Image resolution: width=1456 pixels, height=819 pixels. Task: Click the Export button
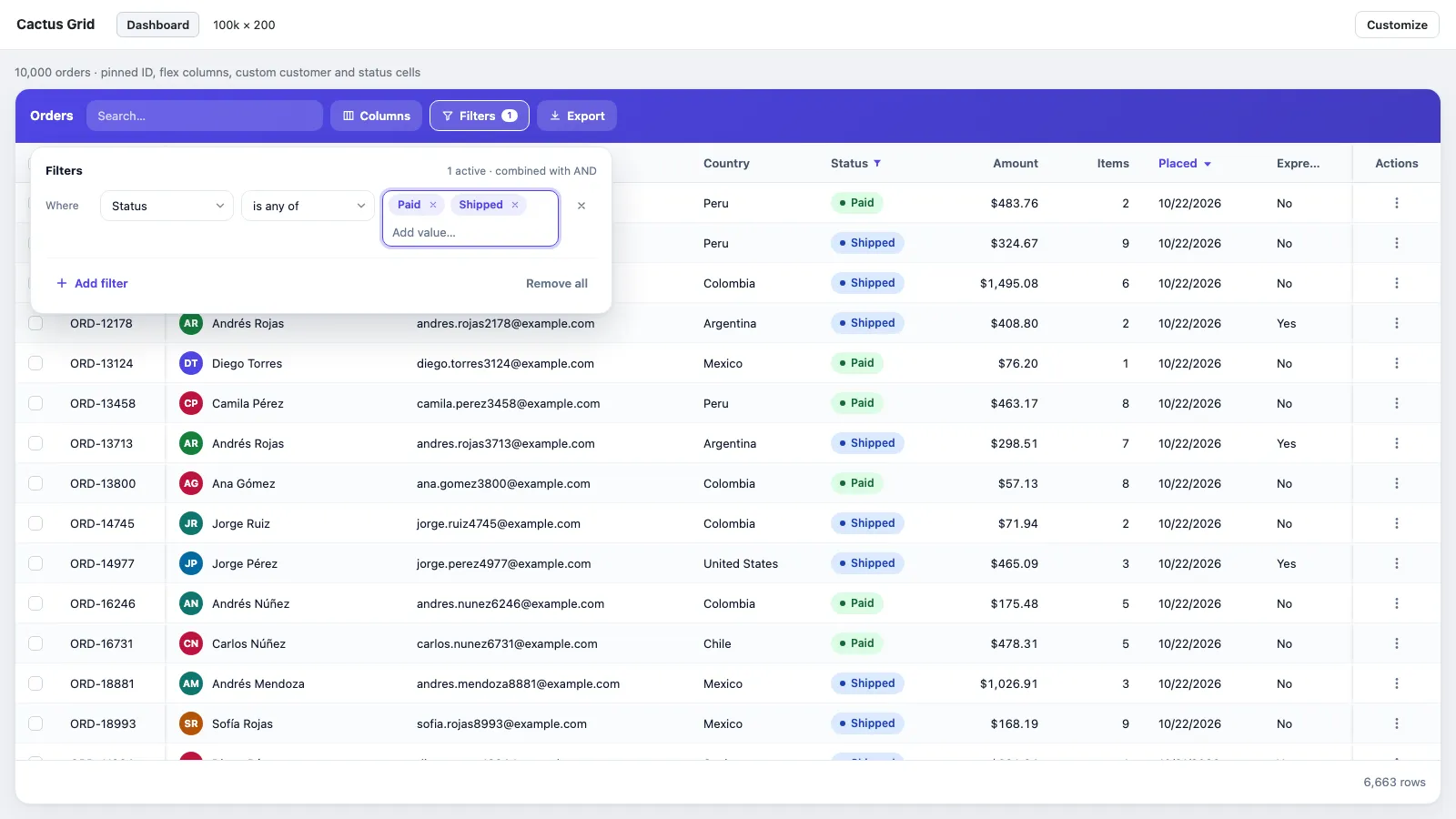(x=577, y=116)
